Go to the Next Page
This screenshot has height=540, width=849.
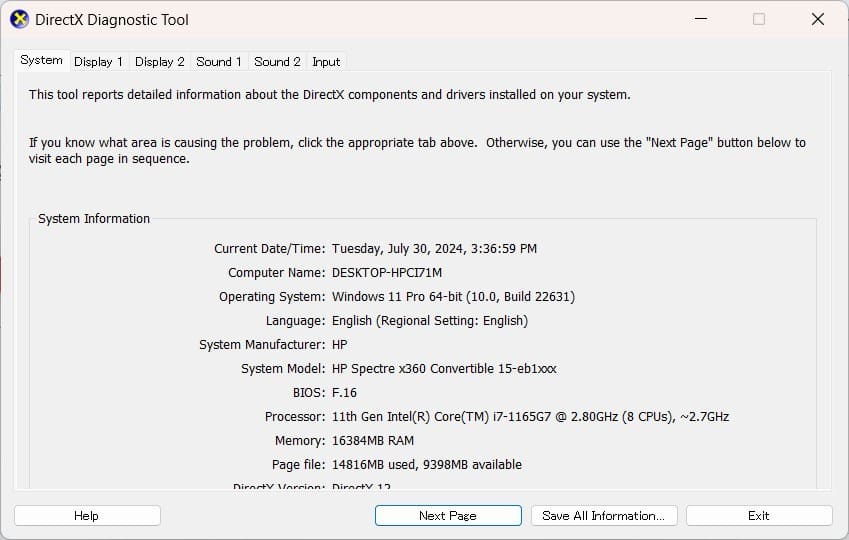[x=448, y=516]
